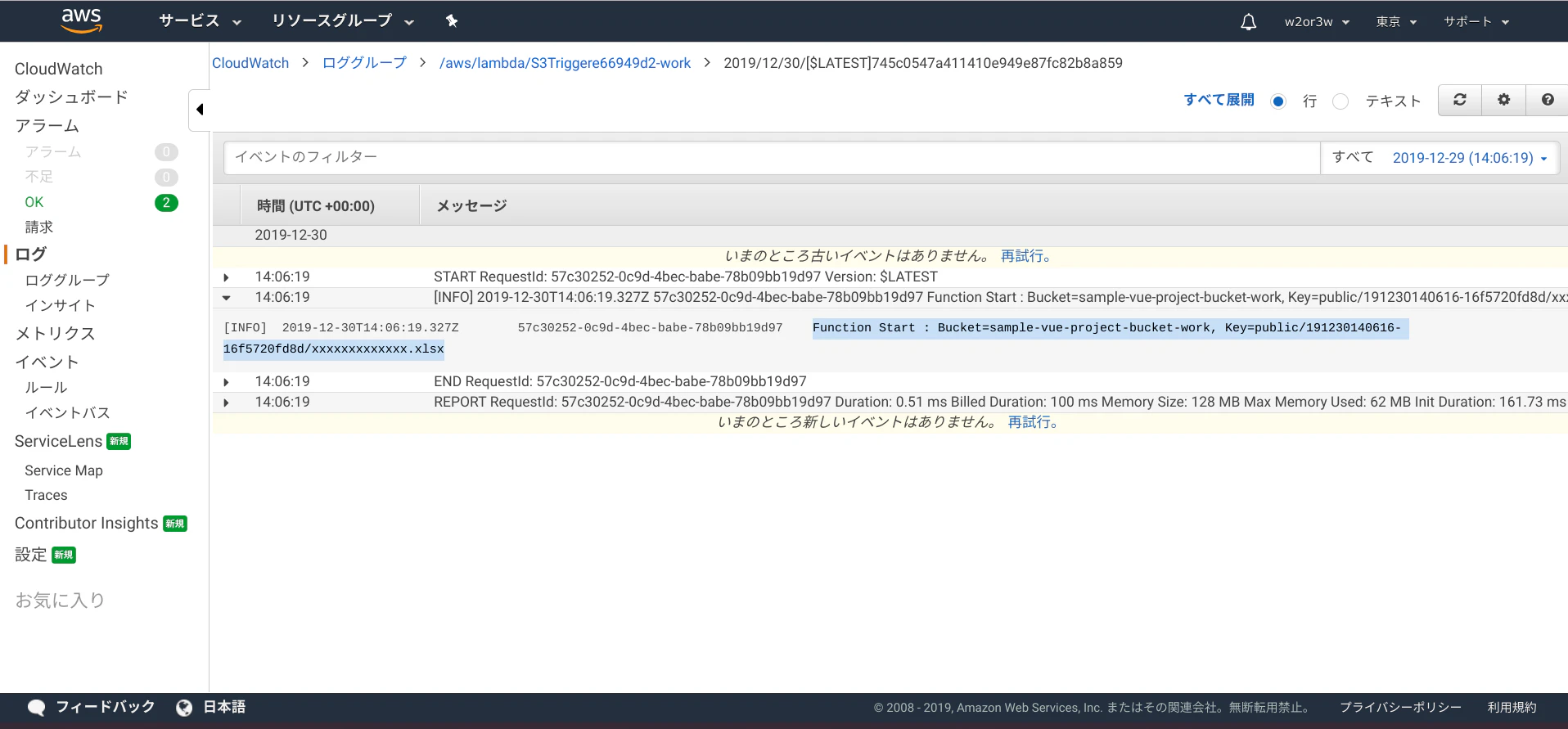Click the 時間 (UTC +00:00) column header
This screenshot has height=729, width=1568.
pos(316,206)
